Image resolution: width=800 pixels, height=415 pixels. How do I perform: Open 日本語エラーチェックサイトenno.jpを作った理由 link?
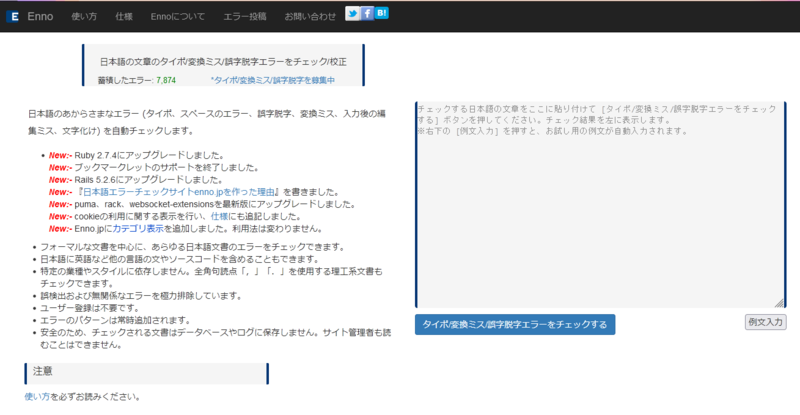(179, 192)
